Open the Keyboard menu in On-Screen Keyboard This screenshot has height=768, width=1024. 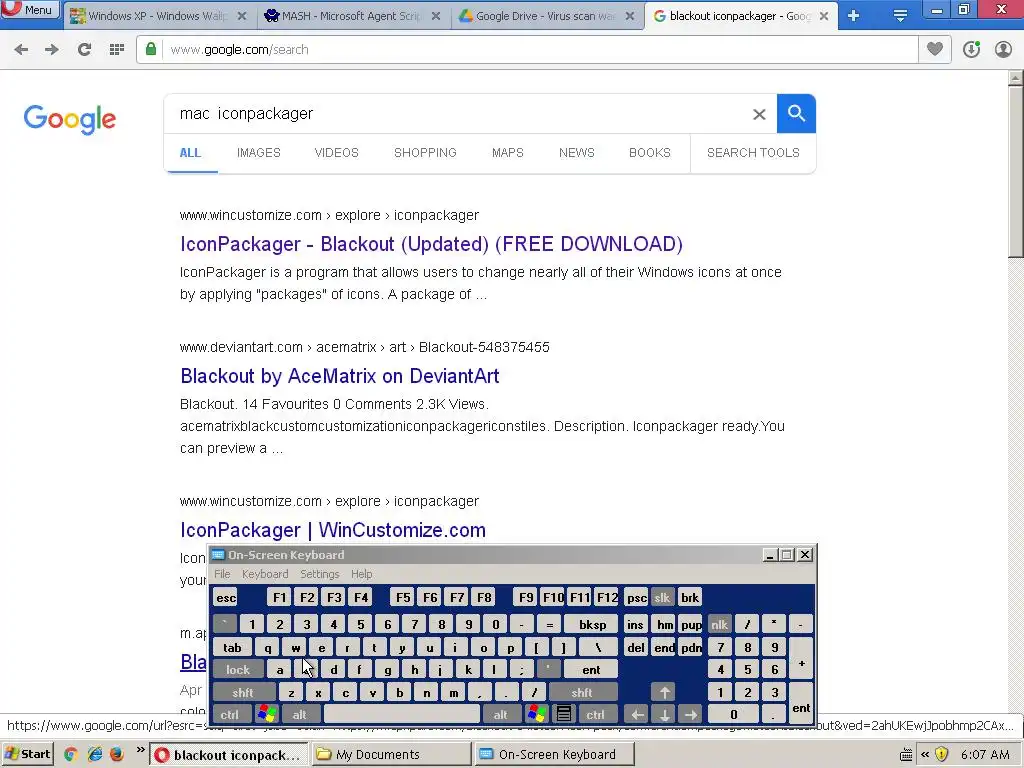pyautogui.click(x=264, y=574)
